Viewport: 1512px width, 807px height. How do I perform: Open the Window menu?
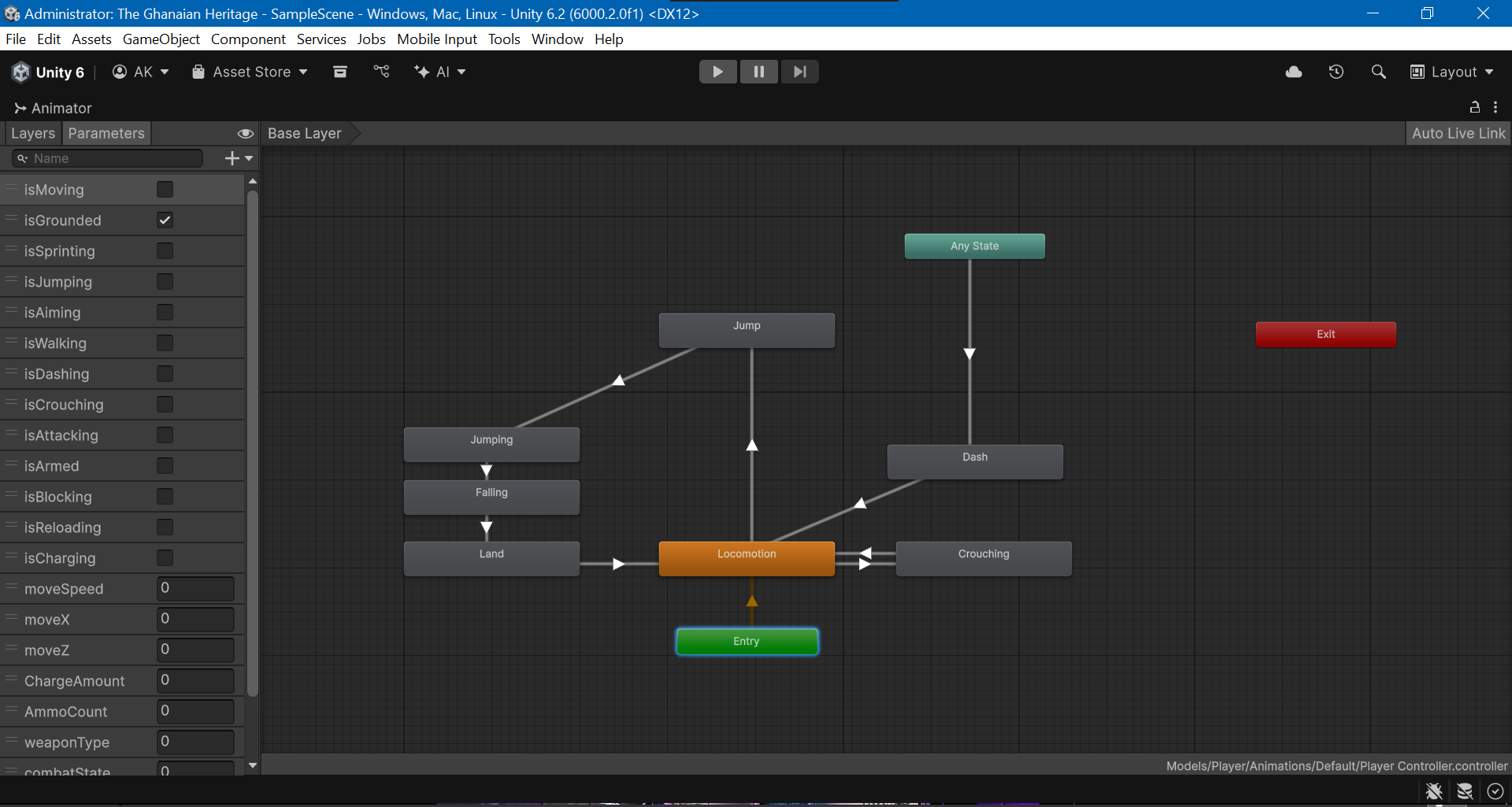click(x=558, y=39)
